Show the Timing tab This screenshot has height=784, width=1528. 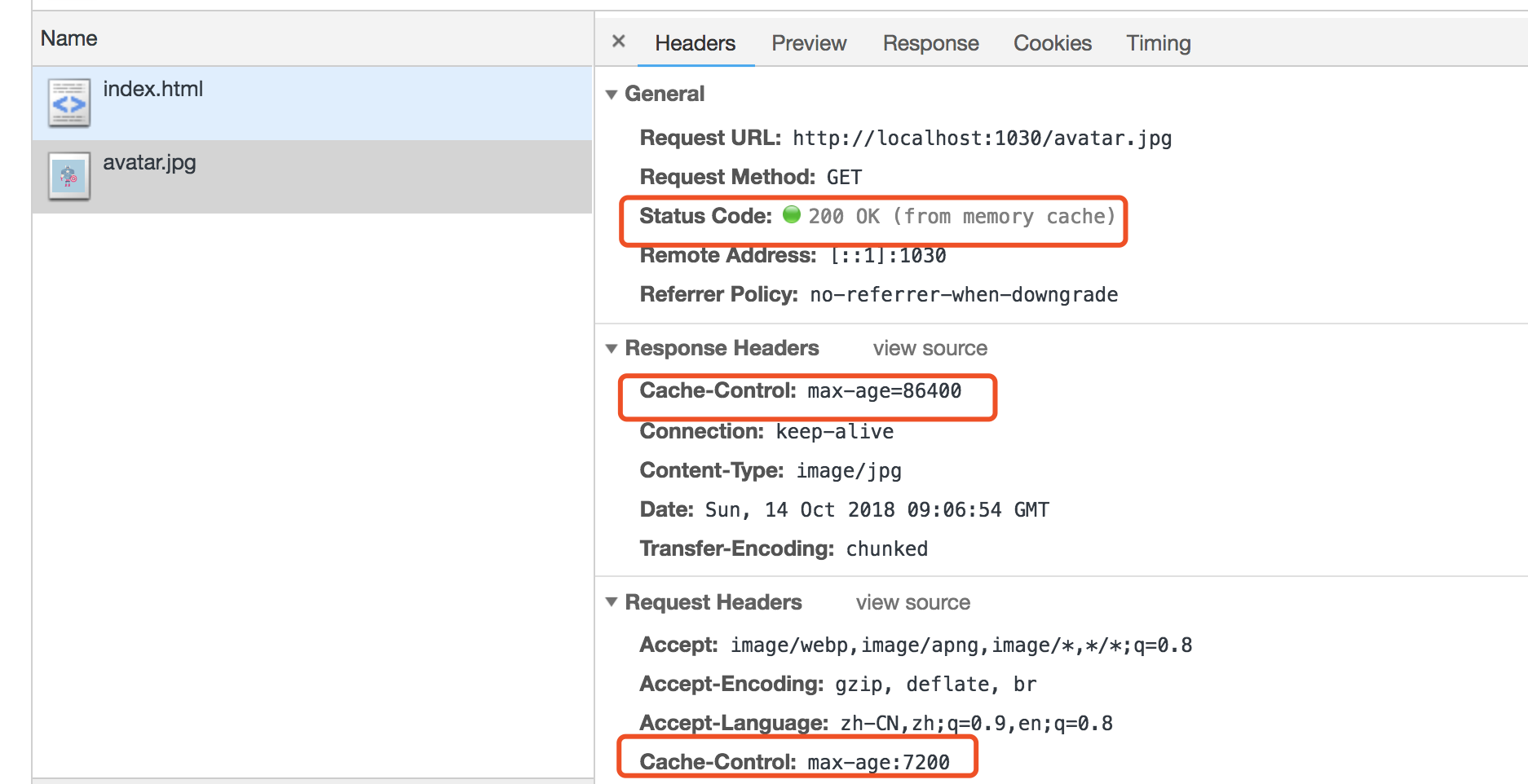click(1158, 43)
